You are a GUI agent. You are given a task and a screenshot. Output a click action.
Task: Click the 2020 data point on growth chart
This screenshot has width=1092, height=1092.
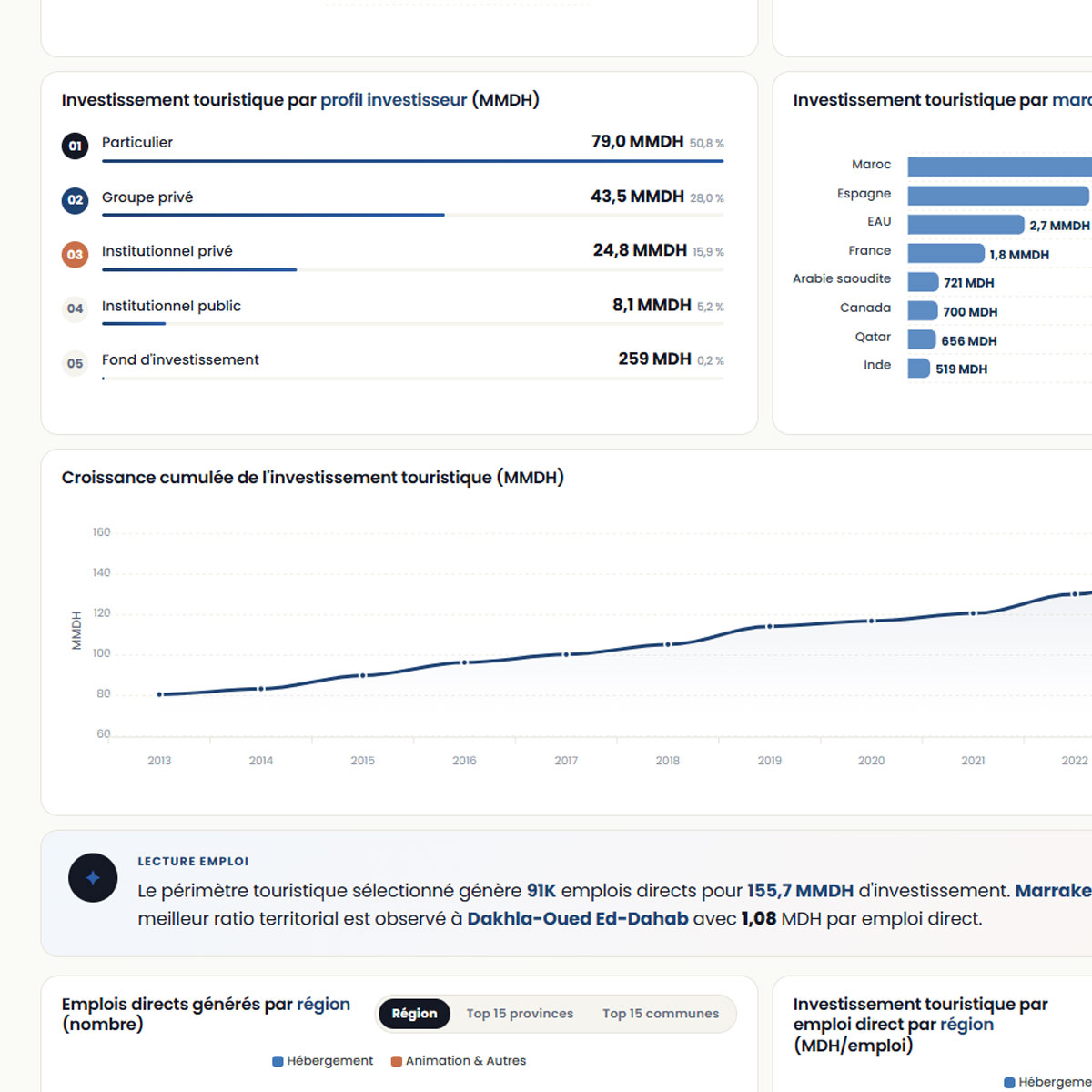[871, 621]
